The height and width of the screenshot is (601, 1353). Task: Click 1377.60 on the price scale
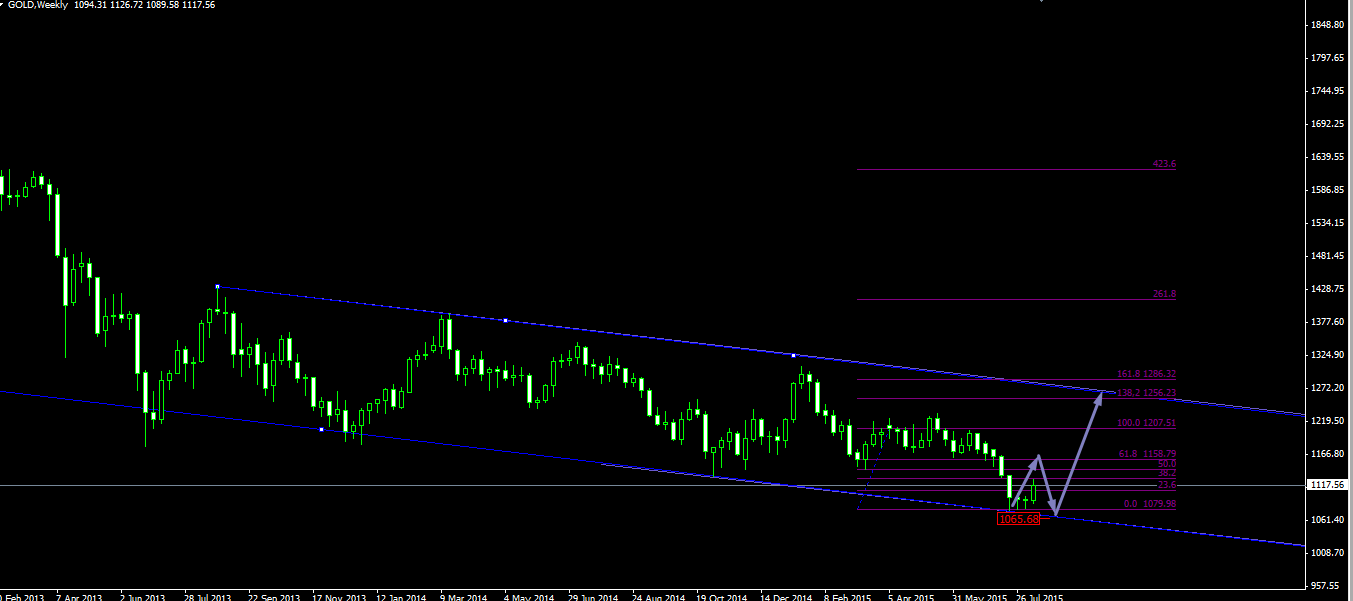(x=1329, y=322)
